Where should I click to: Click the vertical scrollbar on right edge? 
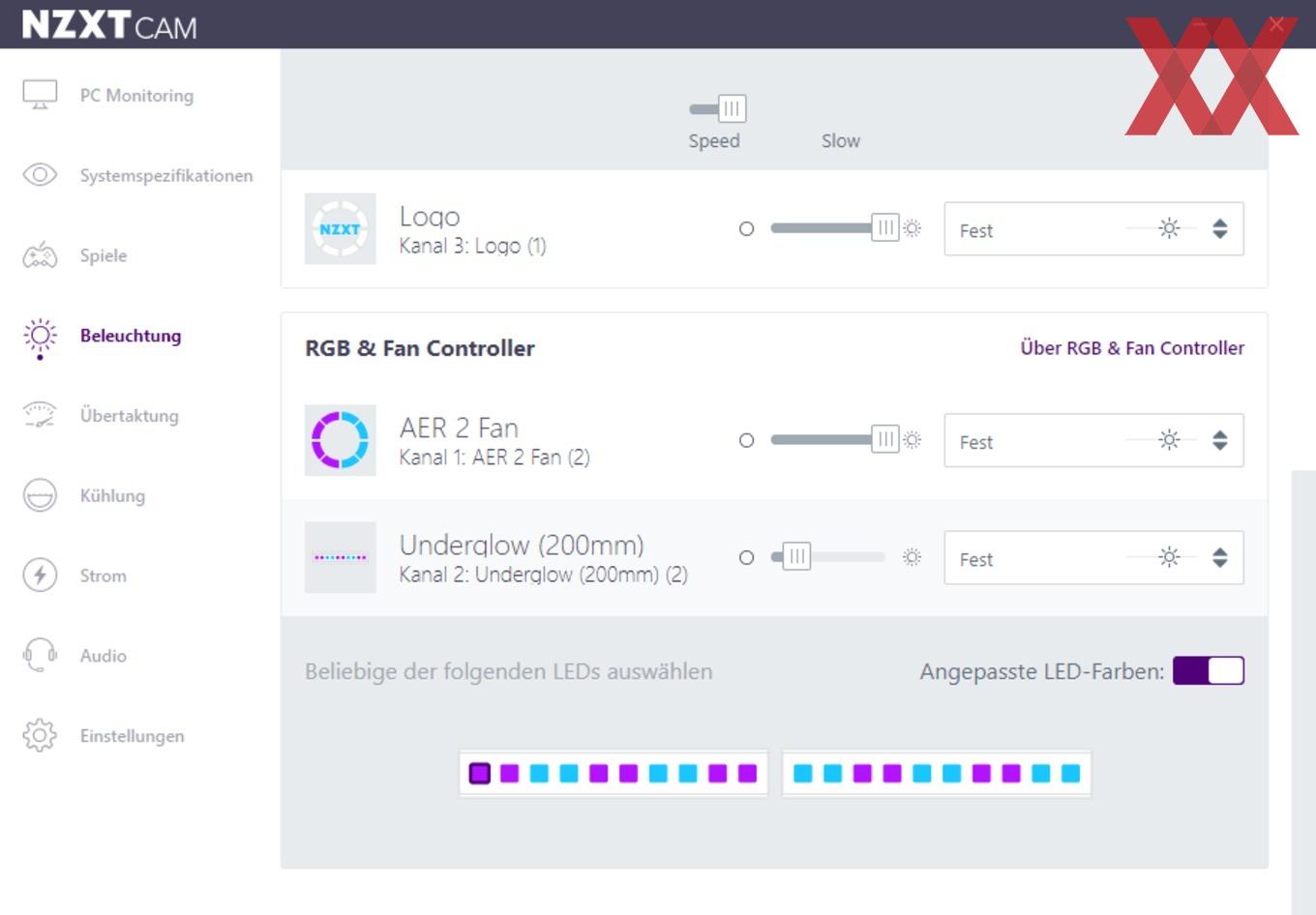[x=1303, y=693]
